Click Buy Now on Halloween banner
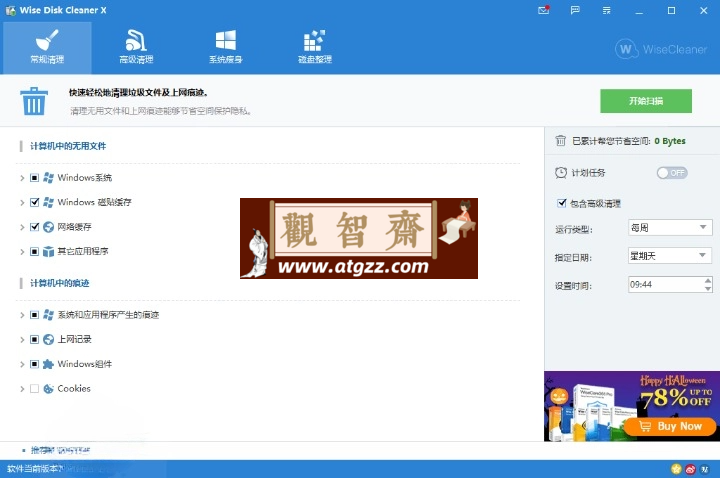Image resolution: width=720 pixels, height=478 pixels. coord(671,426)
